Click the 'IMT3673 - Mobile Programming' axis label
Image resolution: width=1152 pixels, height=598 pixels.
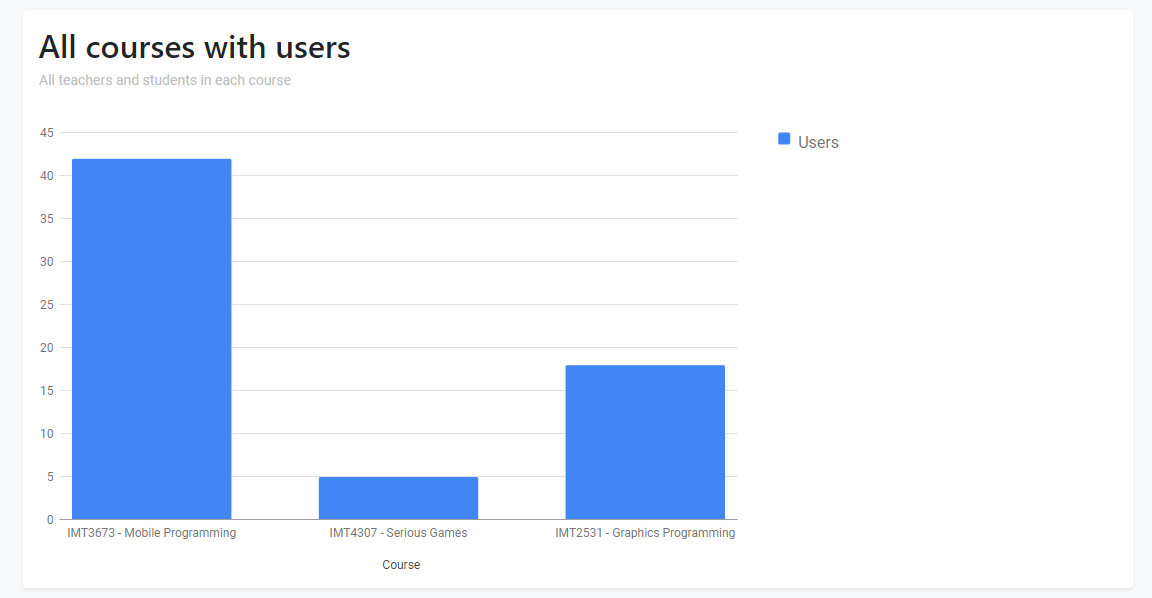[151, 533]
